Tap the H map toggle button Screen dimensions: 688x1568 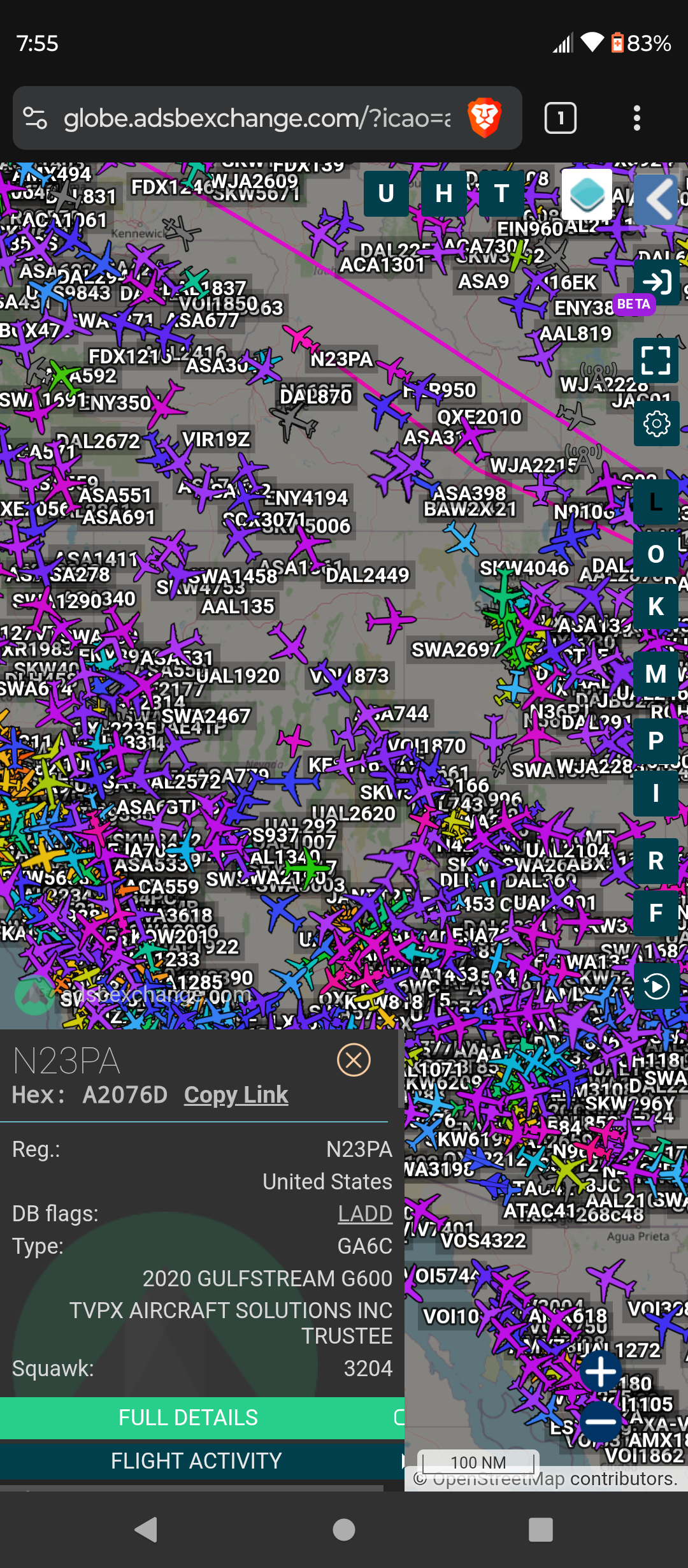pos(444,193)
